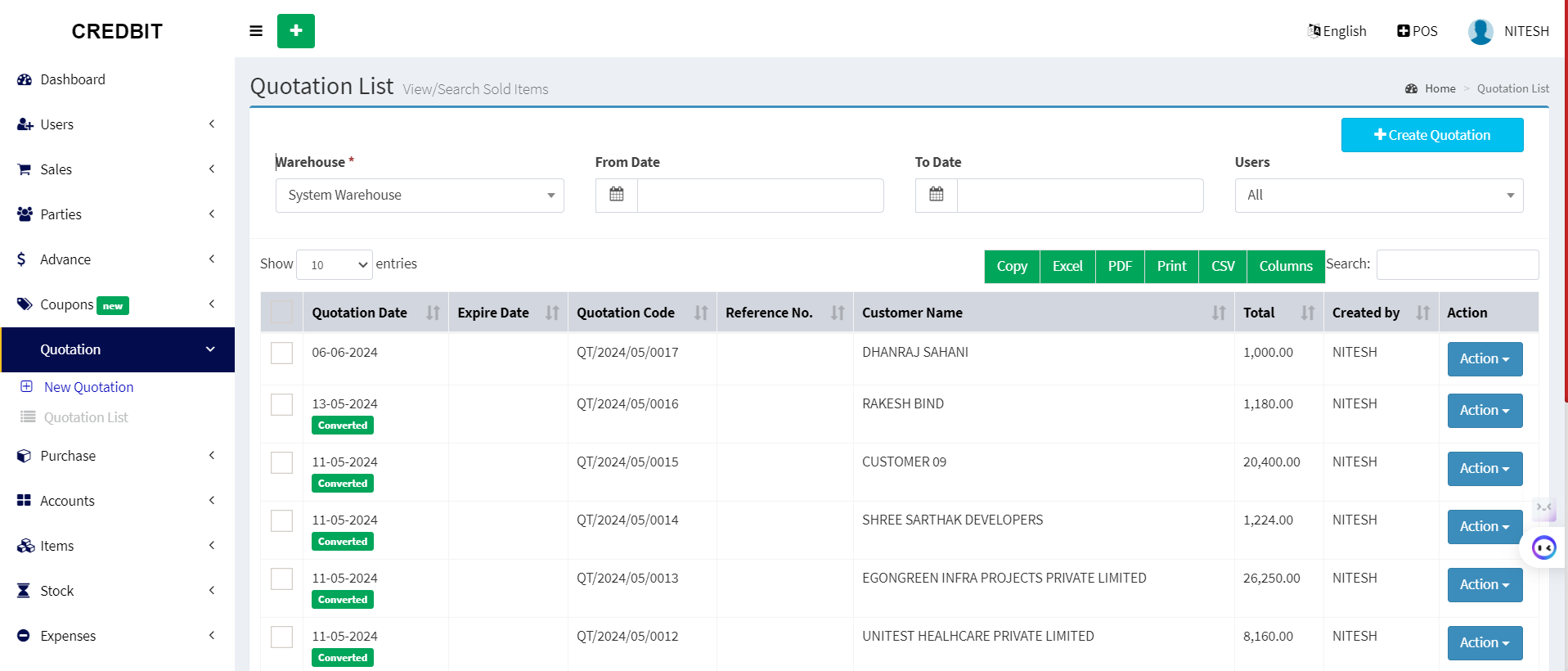Check the DHANRAJ SAHANI row checkbox

281,353
